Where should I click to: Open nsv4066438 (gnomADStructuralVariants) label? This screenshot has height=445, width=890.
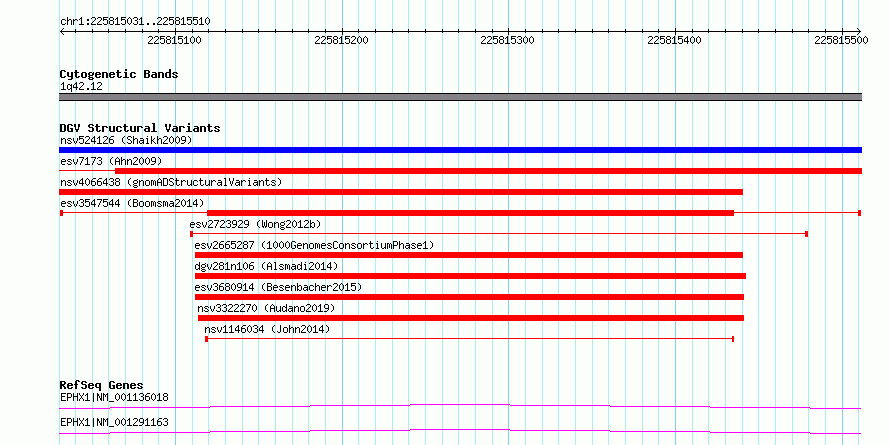171,182
